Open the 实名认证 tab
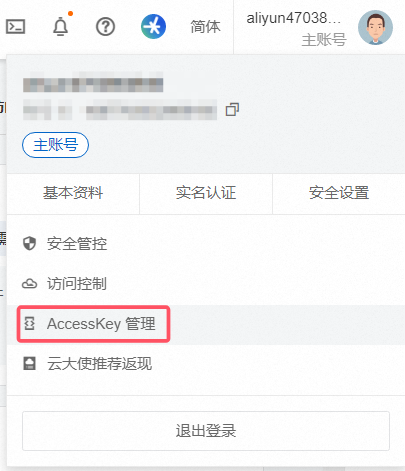 pyautogui.click(x=206, y=193)
